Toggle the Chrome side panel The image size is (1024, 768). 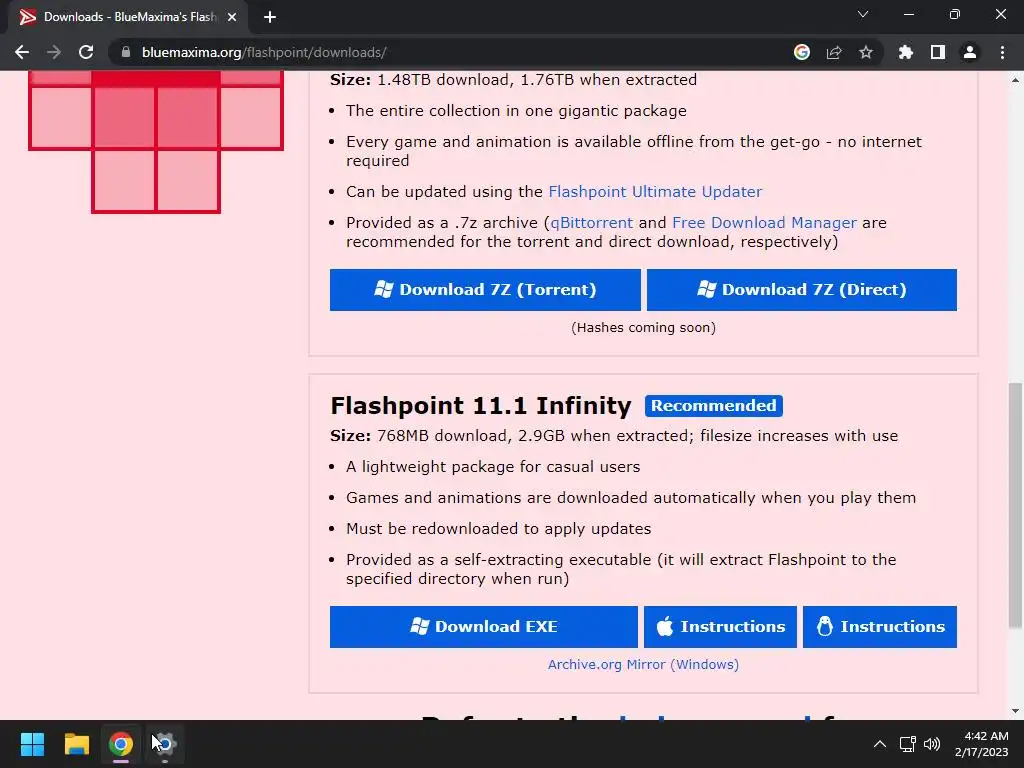[x=938, y=52]
